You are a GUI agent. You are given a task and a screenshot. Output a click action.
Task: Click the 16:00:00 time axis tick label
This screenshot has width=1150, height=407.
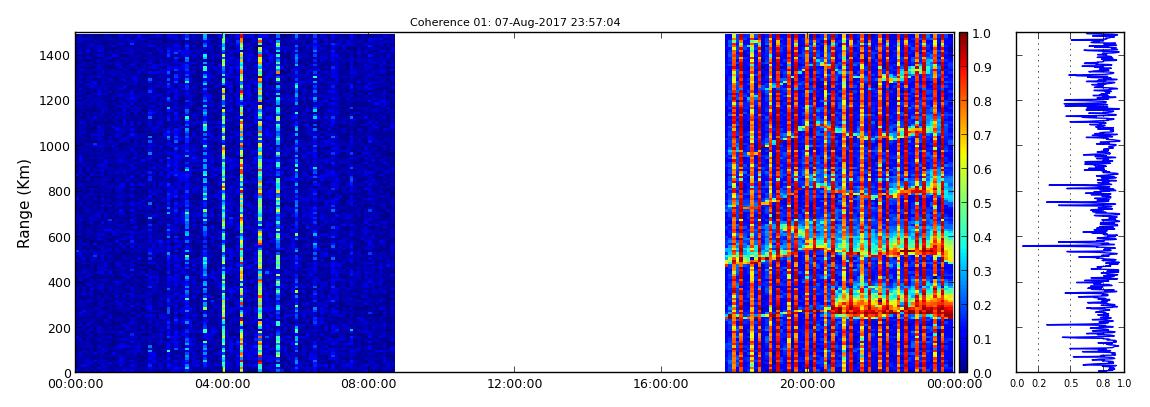[662, 384]
